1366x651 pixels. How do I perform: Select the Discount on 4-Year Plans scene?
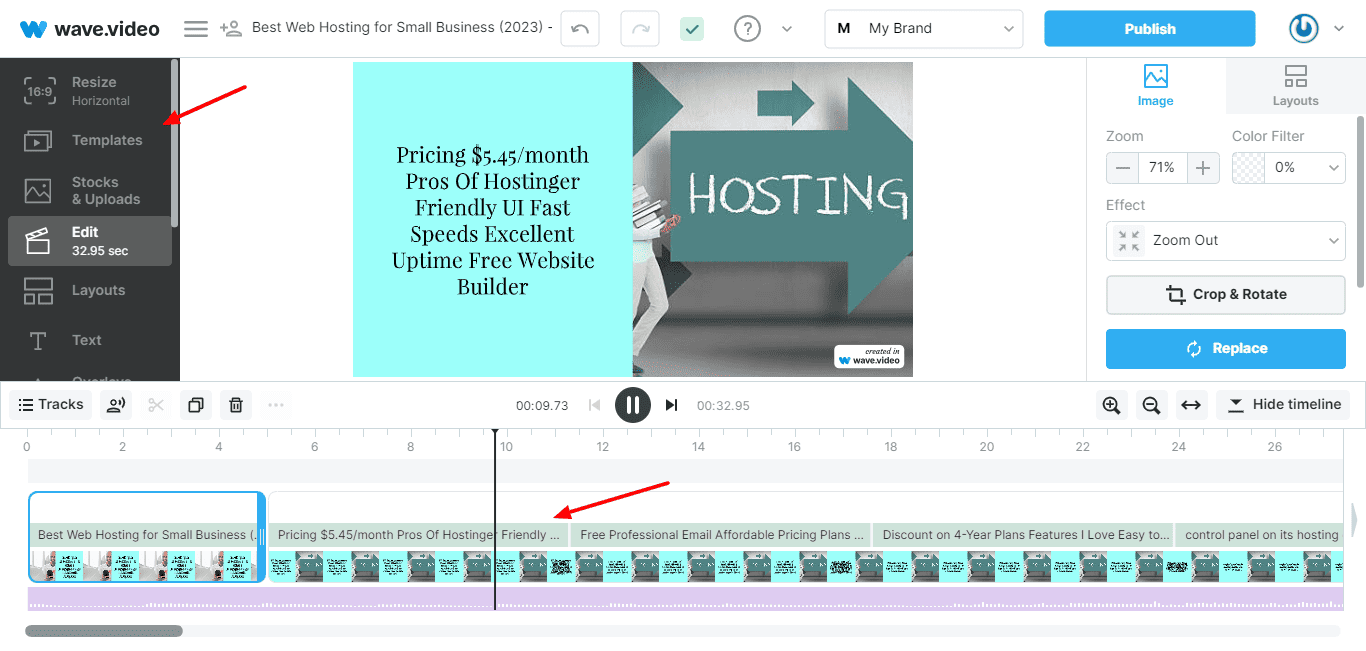[x=1024, y=536]
